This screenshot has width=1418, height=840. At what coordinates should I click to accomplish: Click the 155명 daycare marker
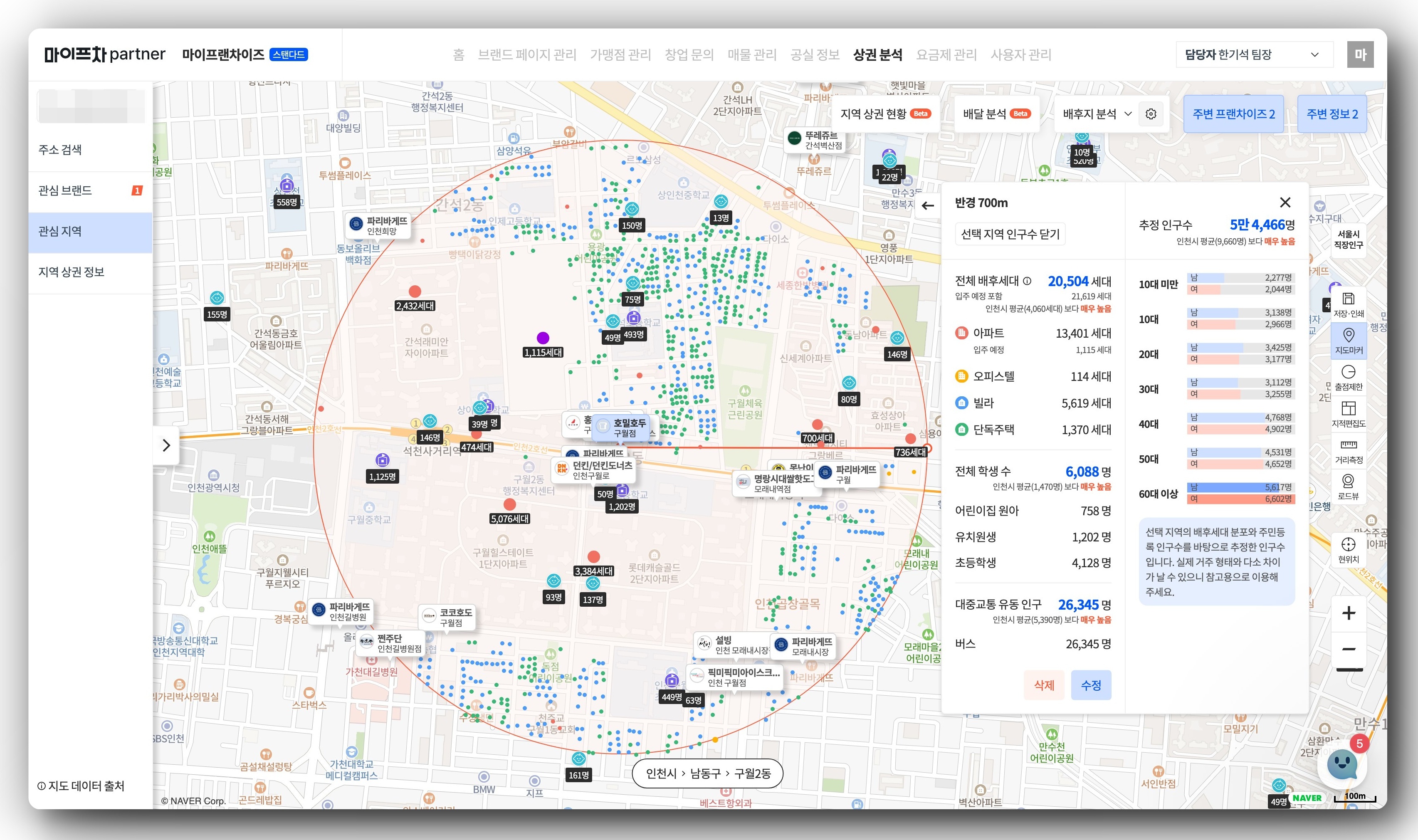tap(217, 298)
